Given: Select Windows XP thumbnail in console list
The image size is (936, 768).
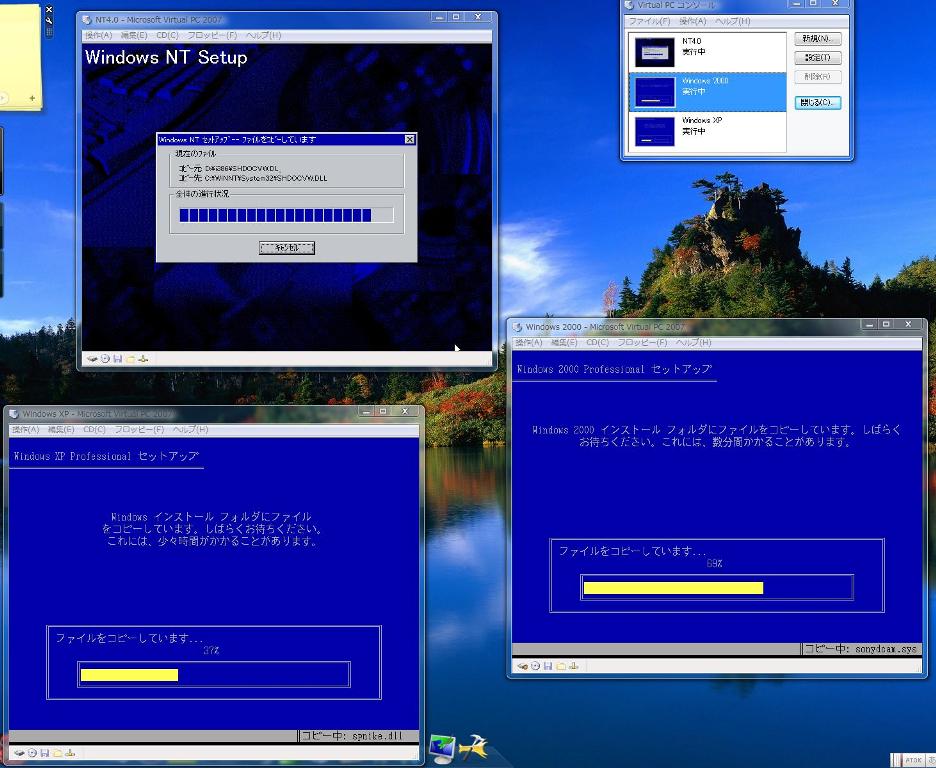Looking at the screenshot, I should tap(654, 131).
